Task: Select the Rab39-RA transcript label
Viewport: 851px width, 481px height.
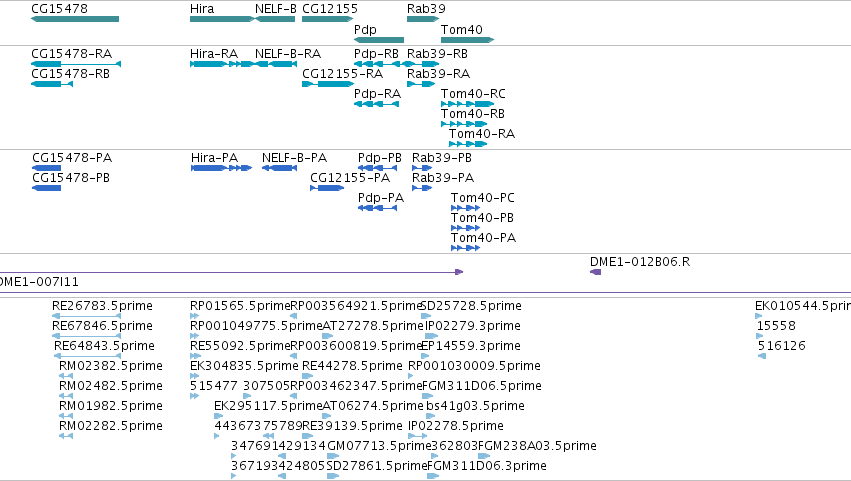Action: coord(439,73)
